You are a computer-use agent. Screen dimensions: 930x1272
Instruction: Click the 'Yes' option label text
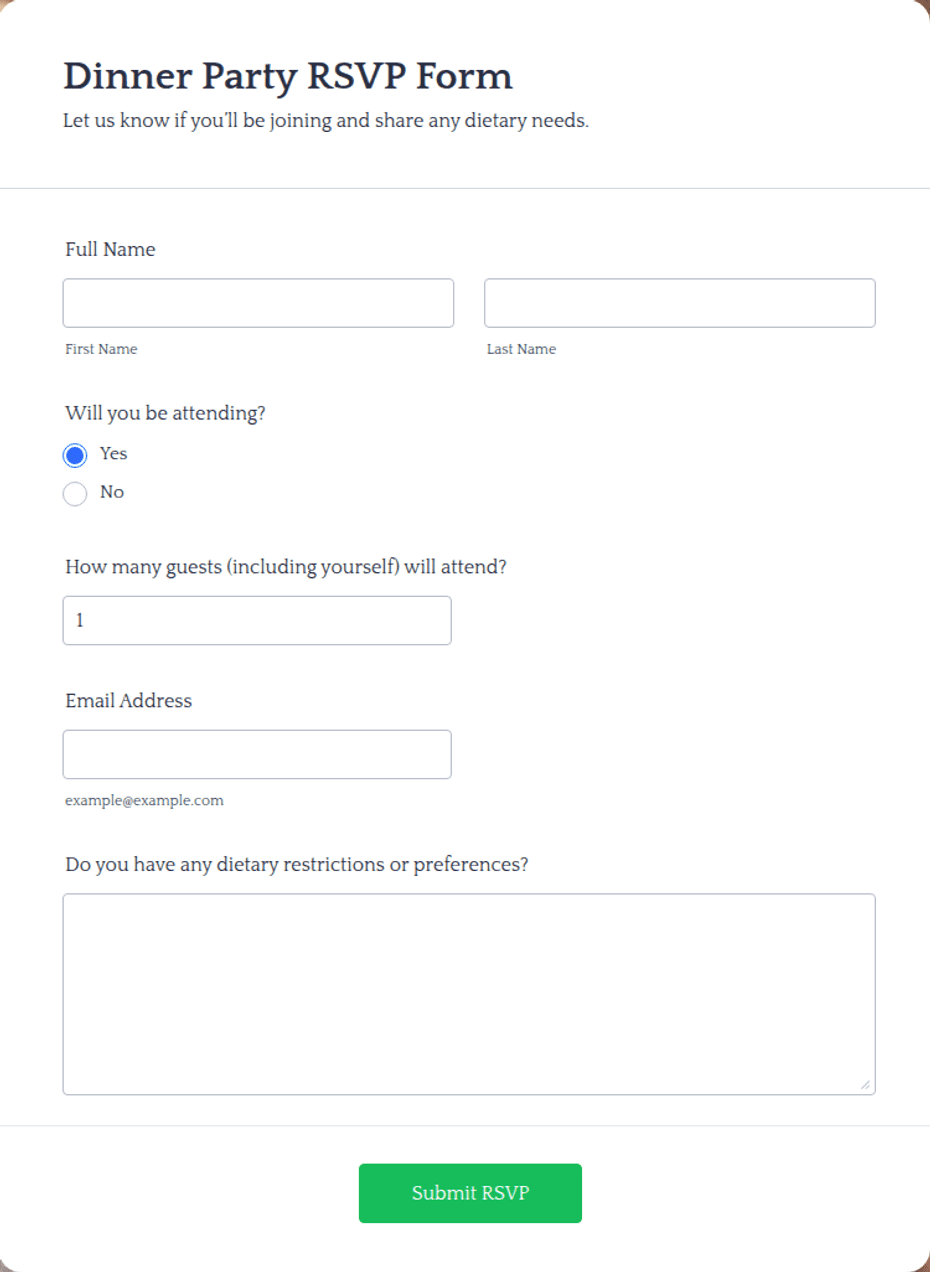coord(114,453)
